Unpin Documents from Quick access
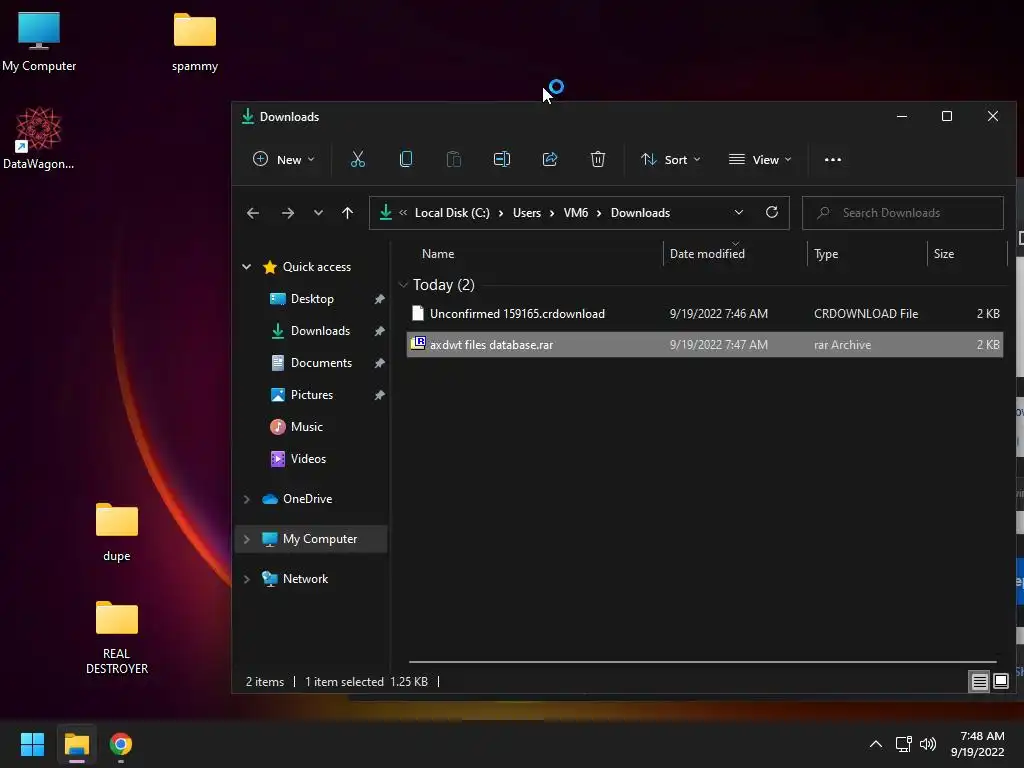The height and width of the screenshot is (768, 1024). click(379, 363)
